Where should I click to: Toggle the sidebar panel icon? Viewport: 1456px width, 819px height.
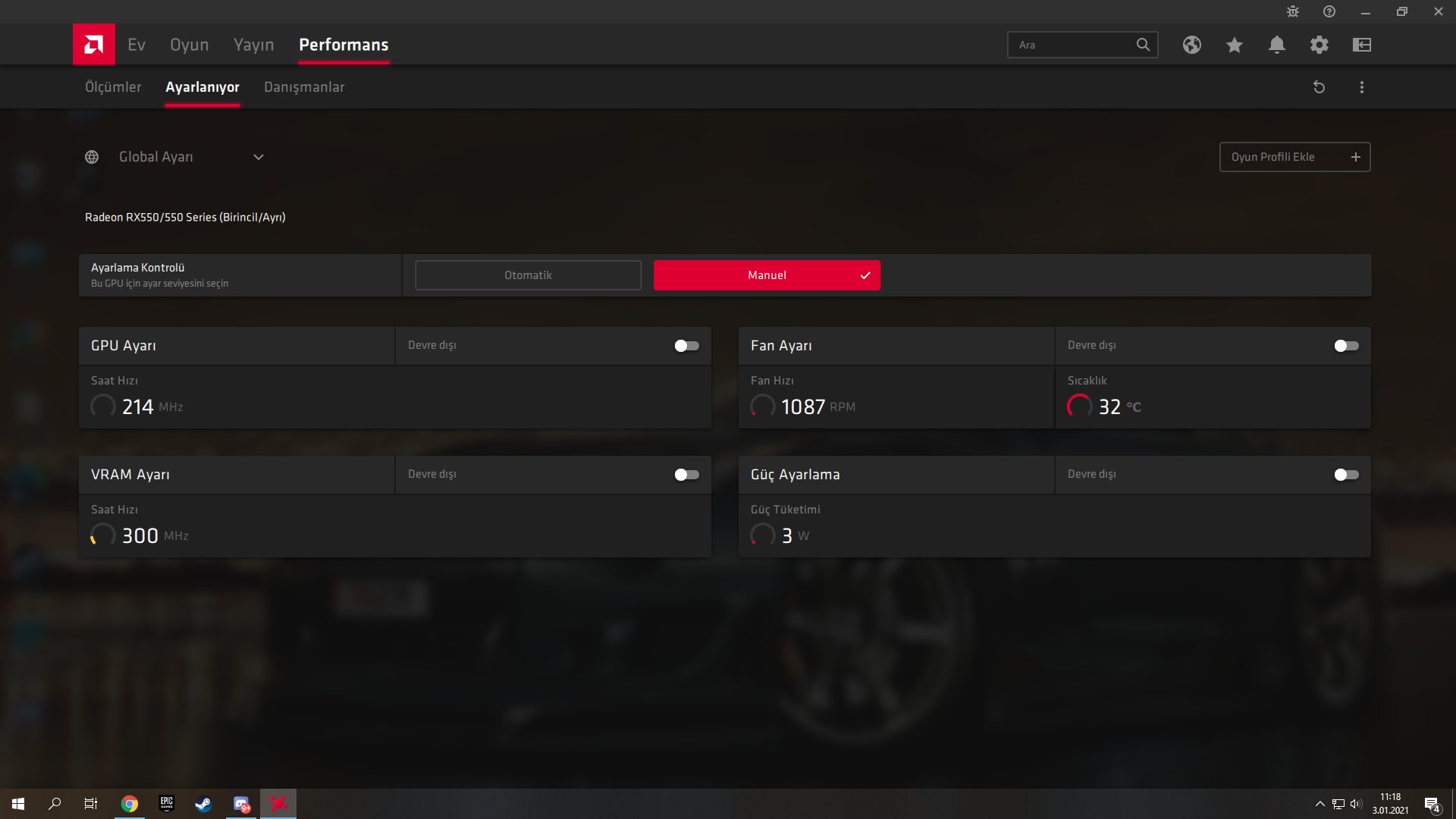click(1361, 45)
